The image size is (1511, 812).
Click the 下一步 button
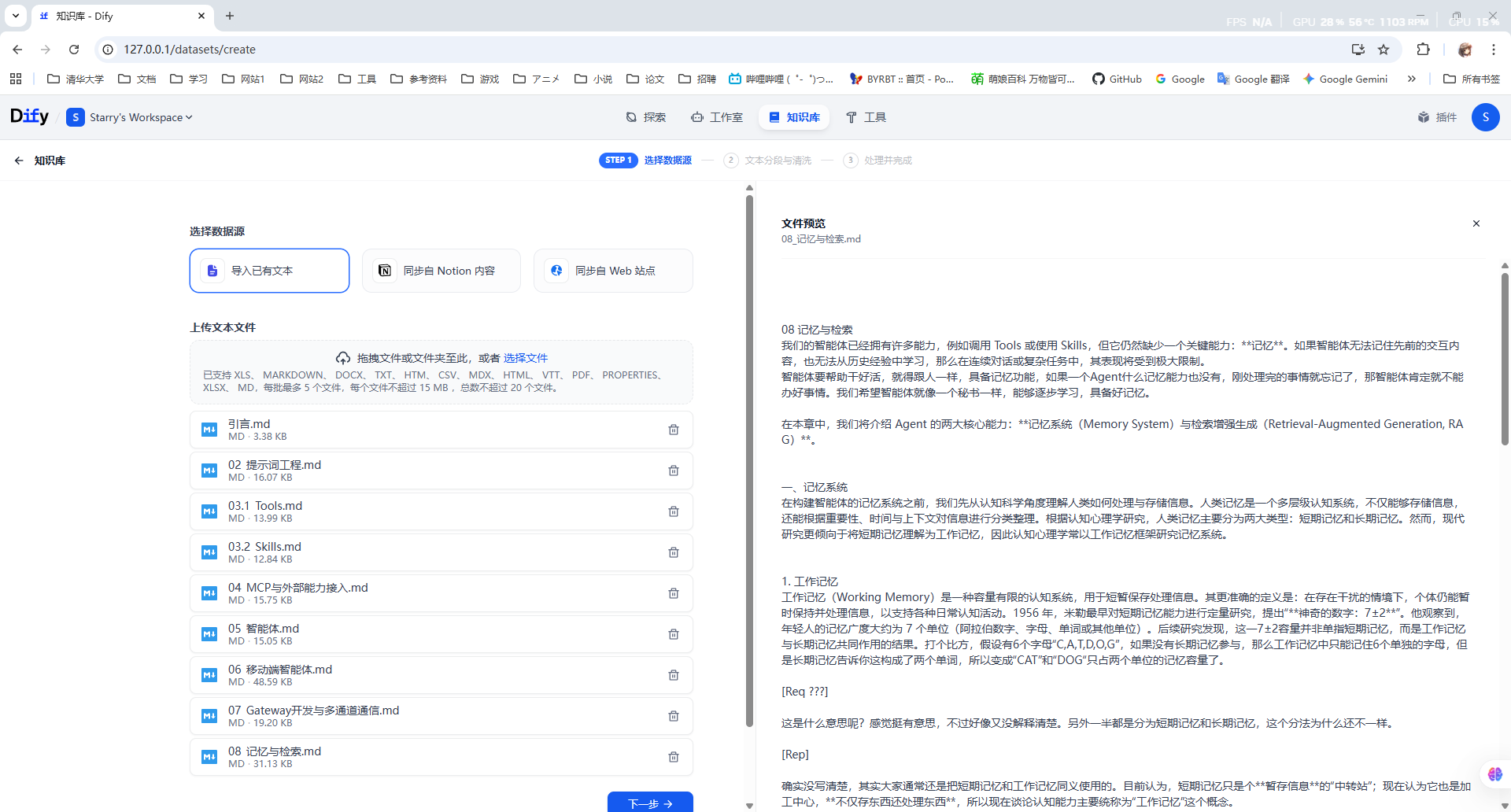click(x=650, y=803)
